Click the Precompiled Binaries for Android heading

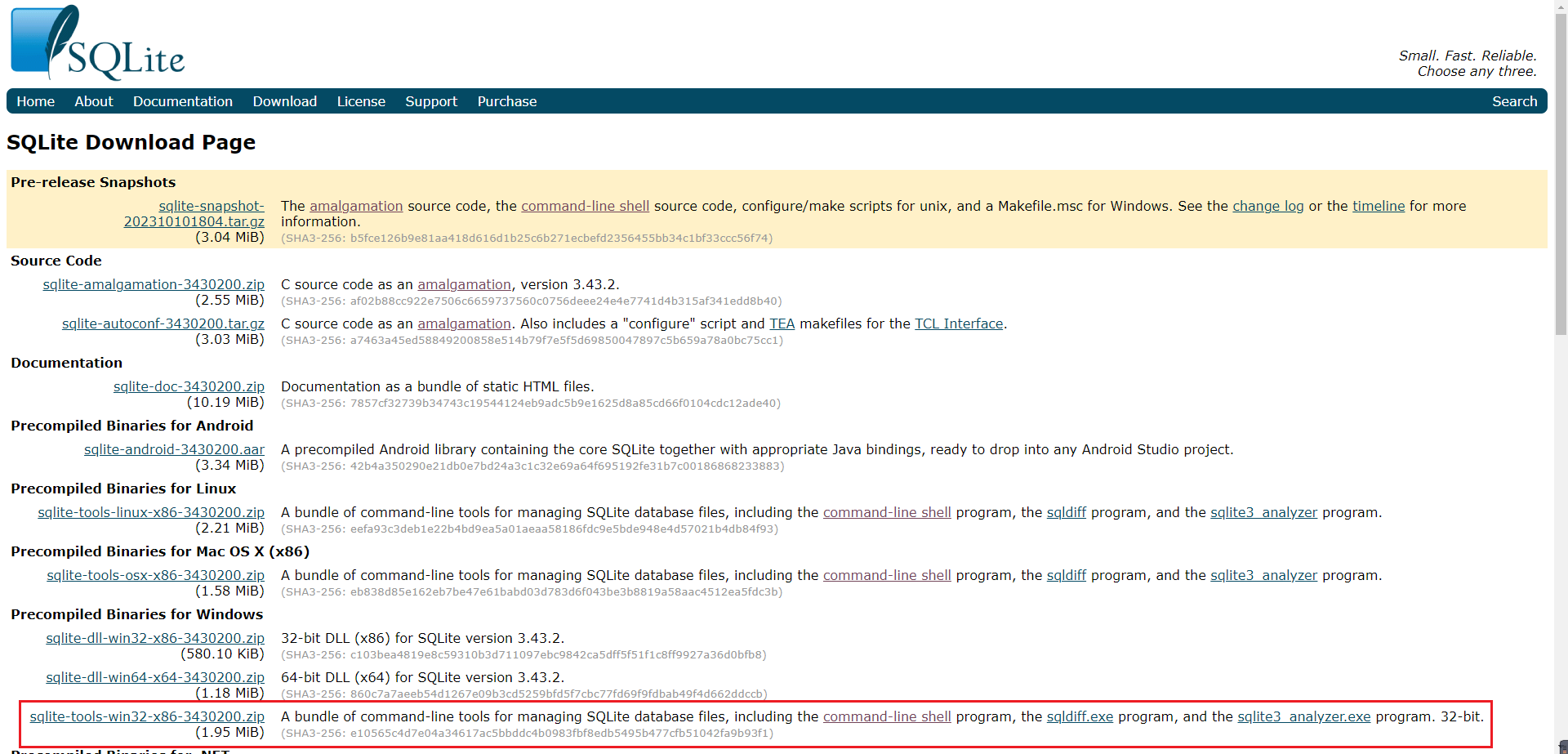pyautogui.click(x=132, y=426)
